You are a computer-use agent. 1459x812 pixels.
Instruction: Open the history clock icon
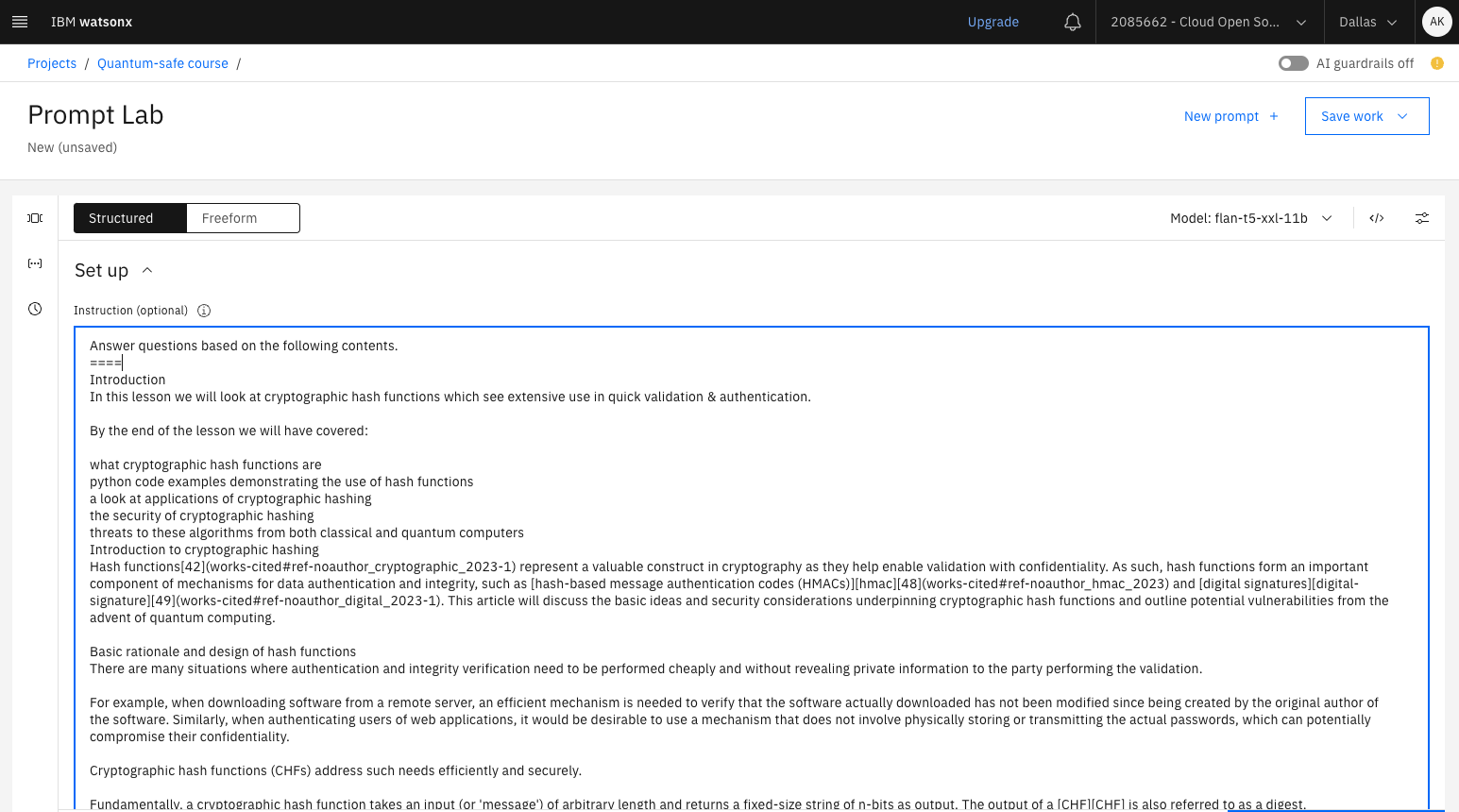(x=35, y=309)
